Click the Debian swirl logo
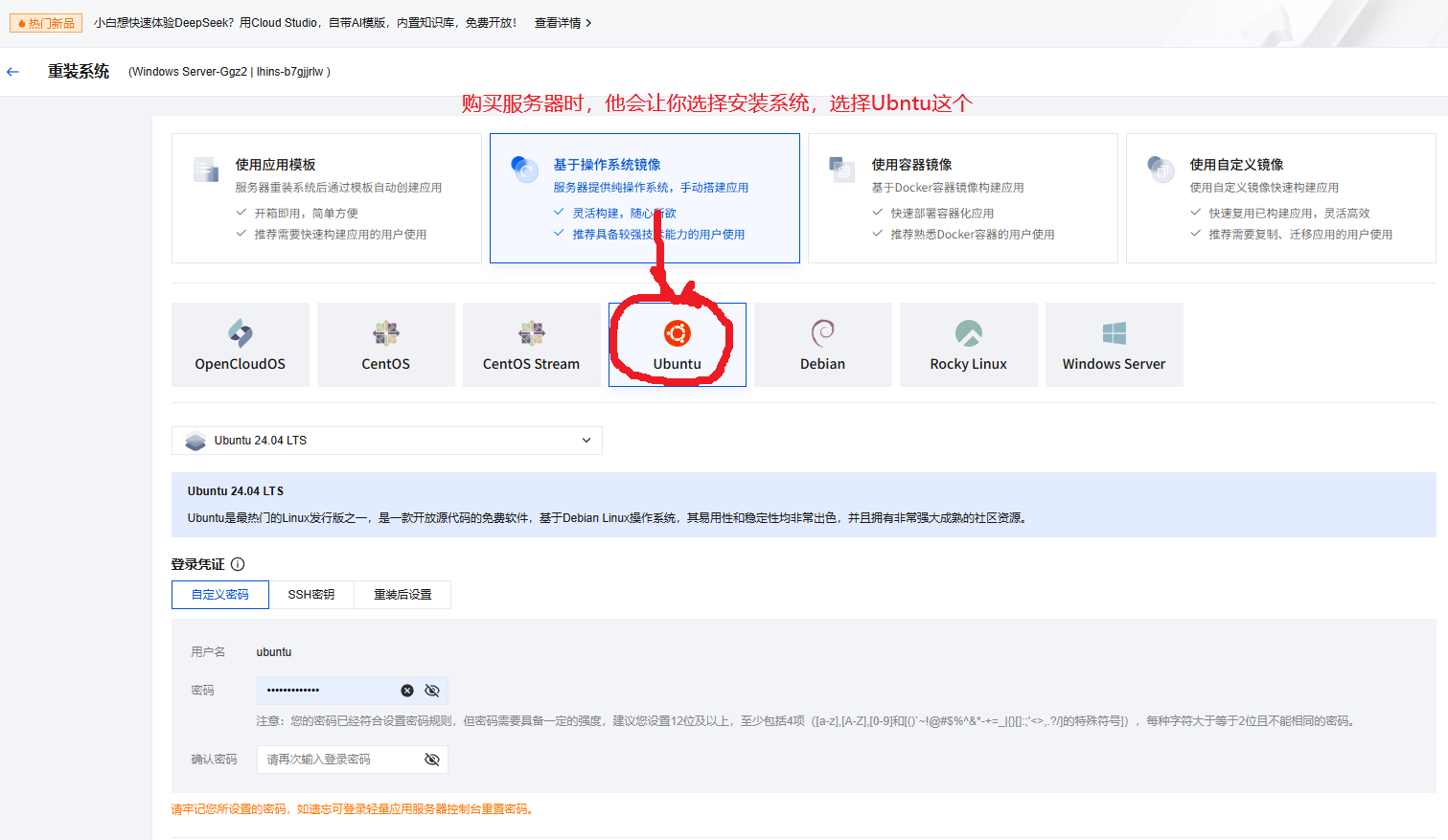The width and height of the screenshot is (1448, 840). 823,332
